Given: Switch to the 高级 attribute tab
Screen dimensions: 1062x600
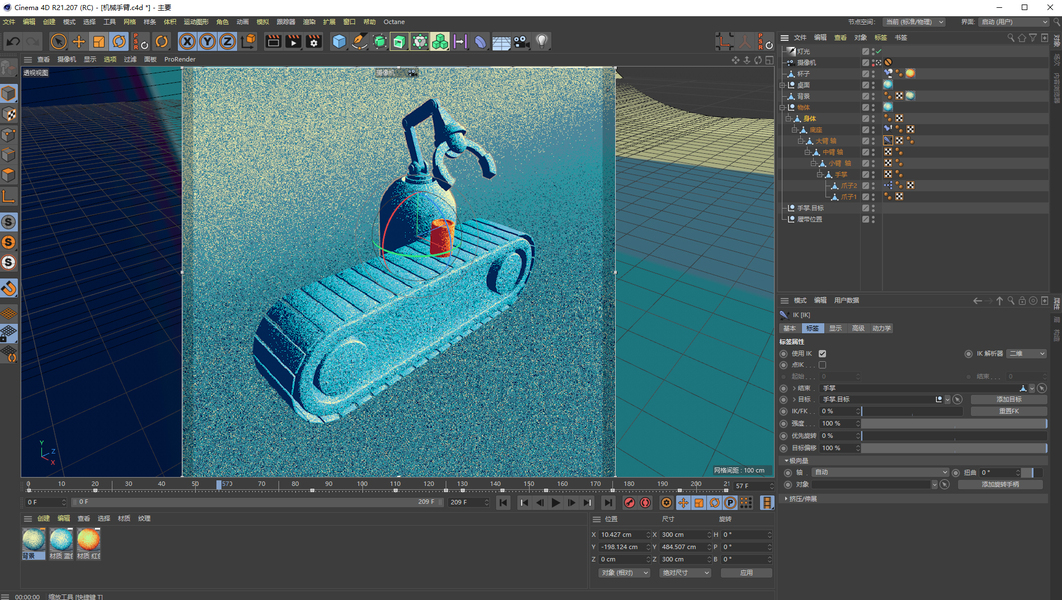Looking at the screenshot, I should click(x=858, y=328).
